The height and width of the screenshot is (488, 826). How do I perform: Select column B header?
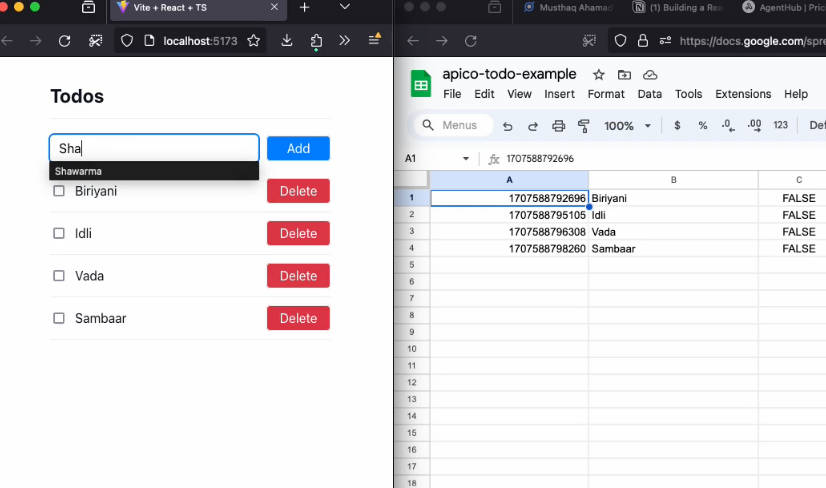[x=673, y=180]
